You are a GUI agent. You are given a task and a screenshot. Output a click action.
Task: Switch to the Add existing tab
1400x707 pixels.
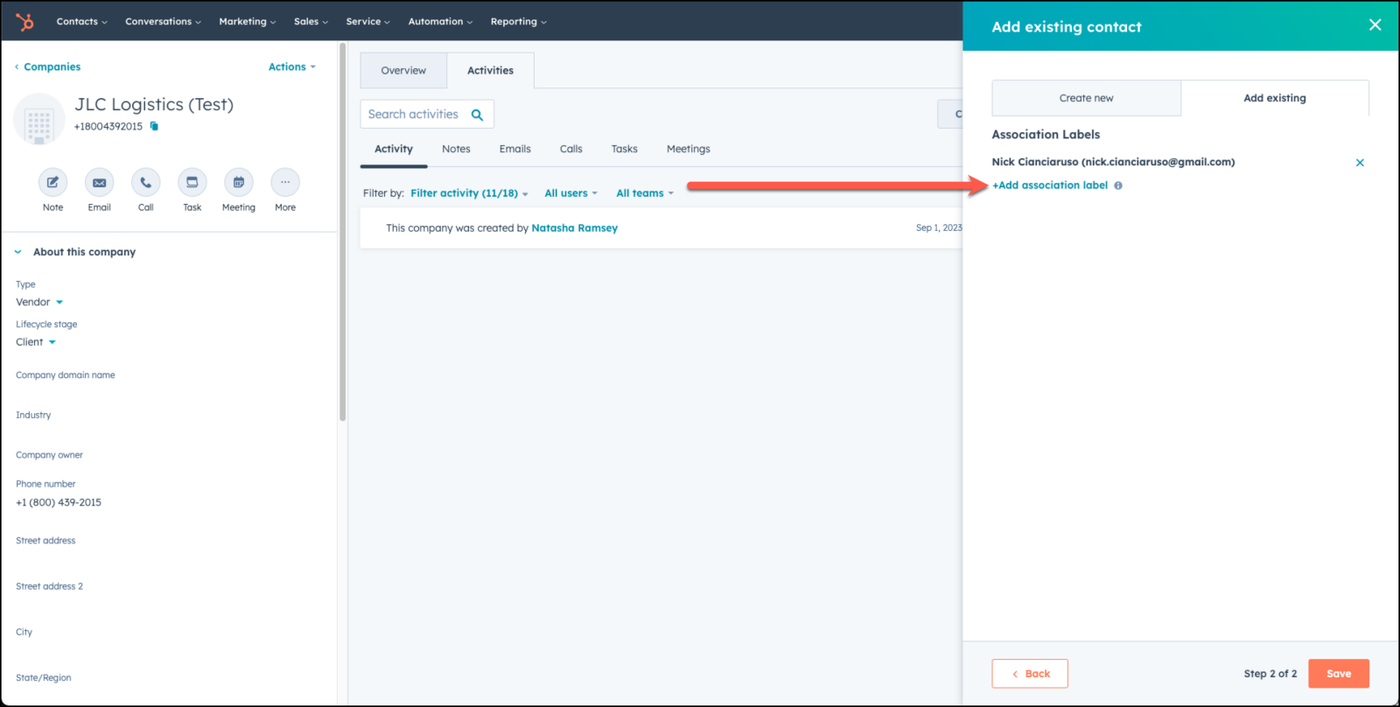point(1275,98)
